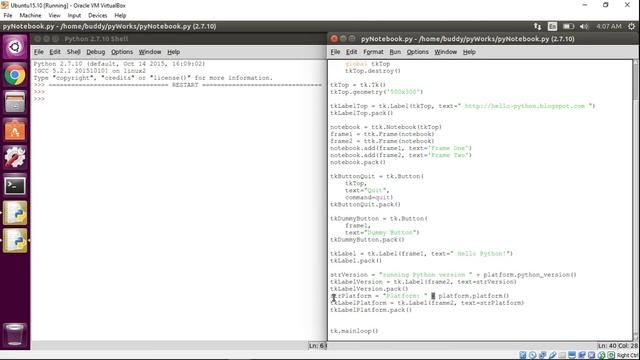Open Window menu in pyNotebook.py editor

[x=445, y=52]
